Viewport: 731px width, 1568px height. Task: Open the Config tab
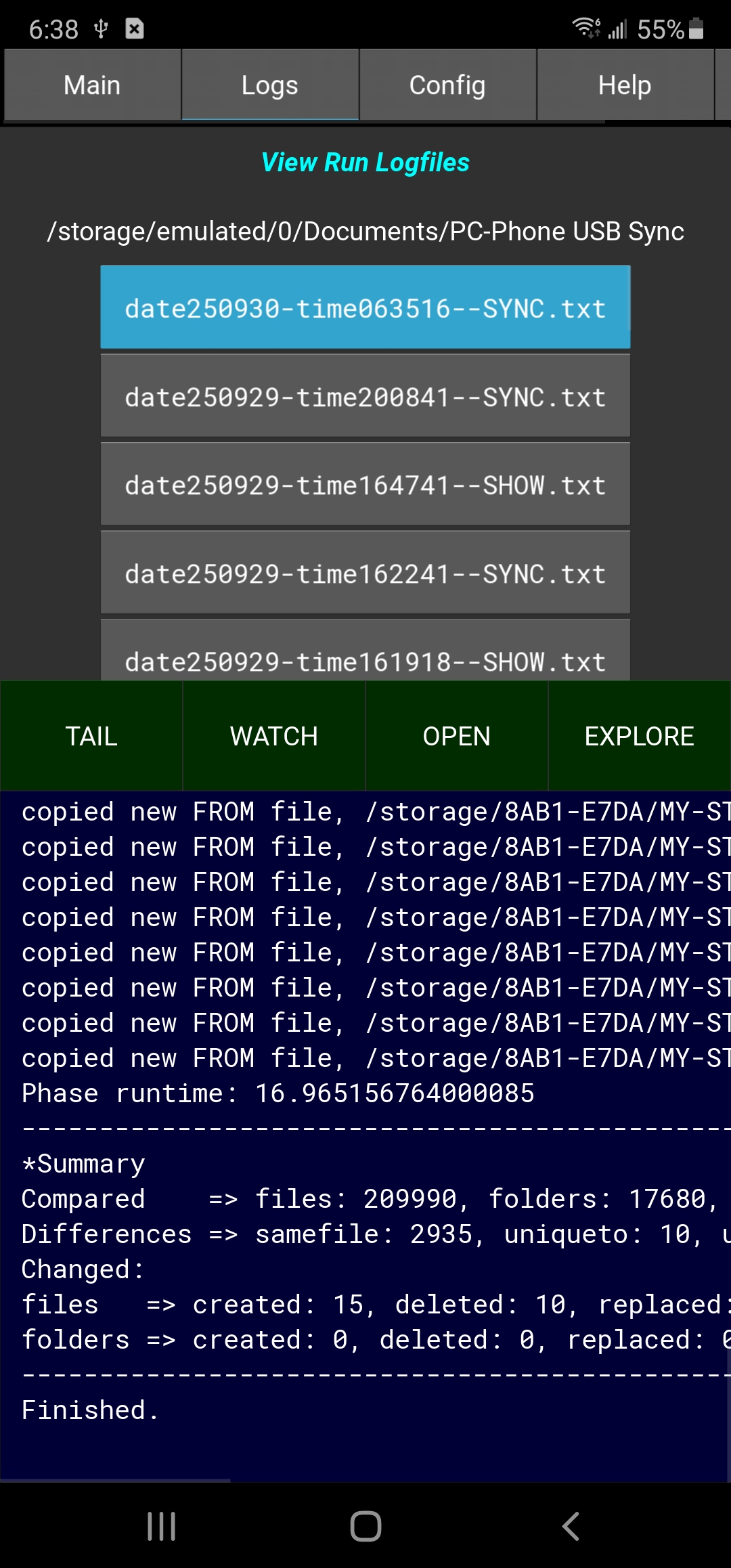coord(447,85)
